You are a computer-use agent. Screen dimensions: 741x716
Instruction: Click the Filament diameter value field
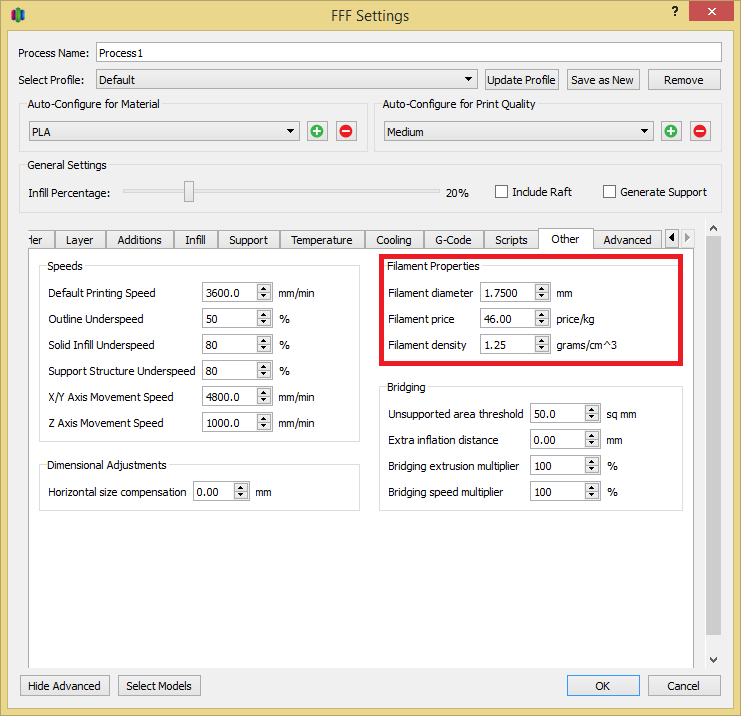point(508,293)
